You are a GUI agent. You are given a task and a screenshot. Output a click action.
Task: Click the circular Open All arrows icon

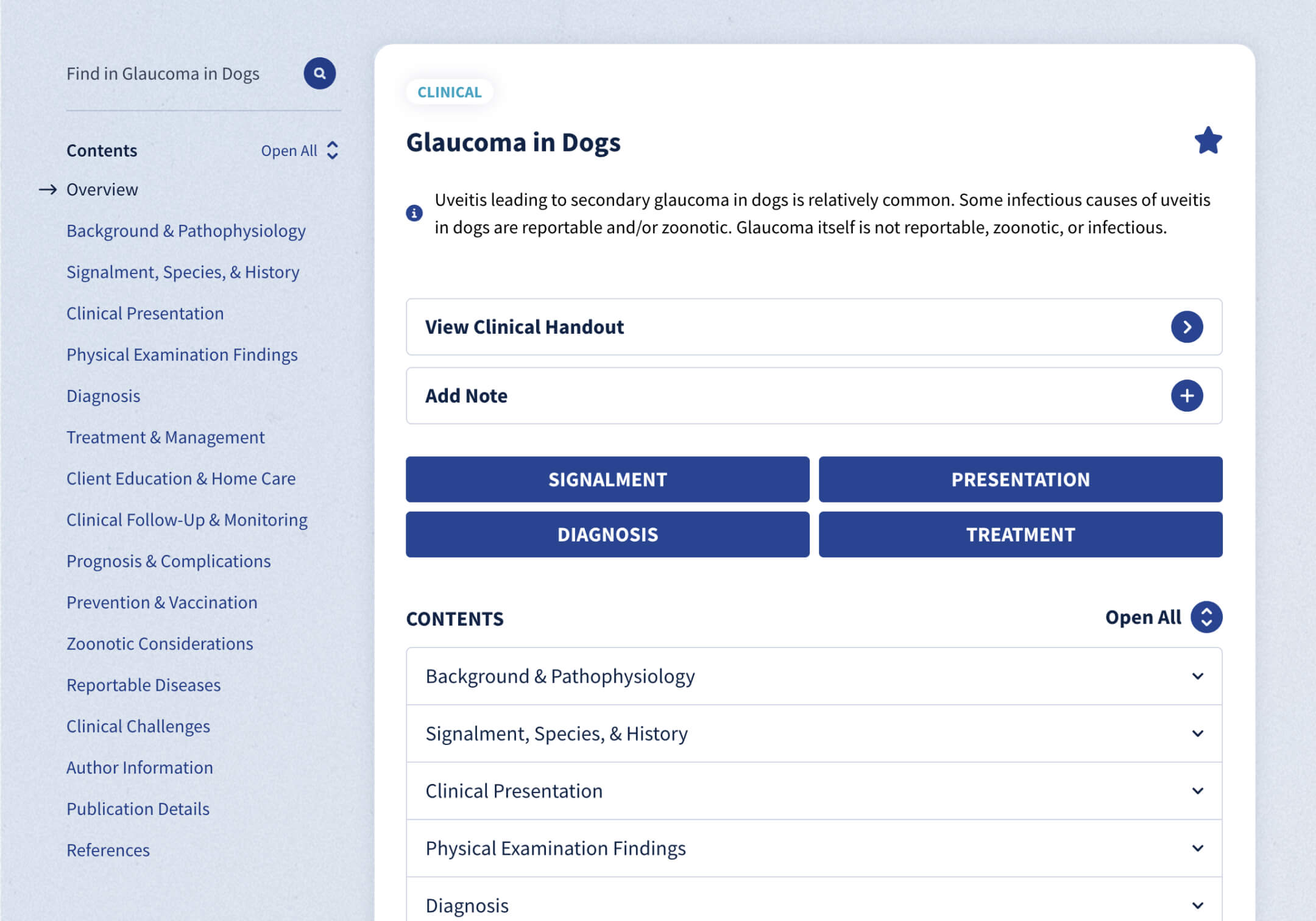1206,617
